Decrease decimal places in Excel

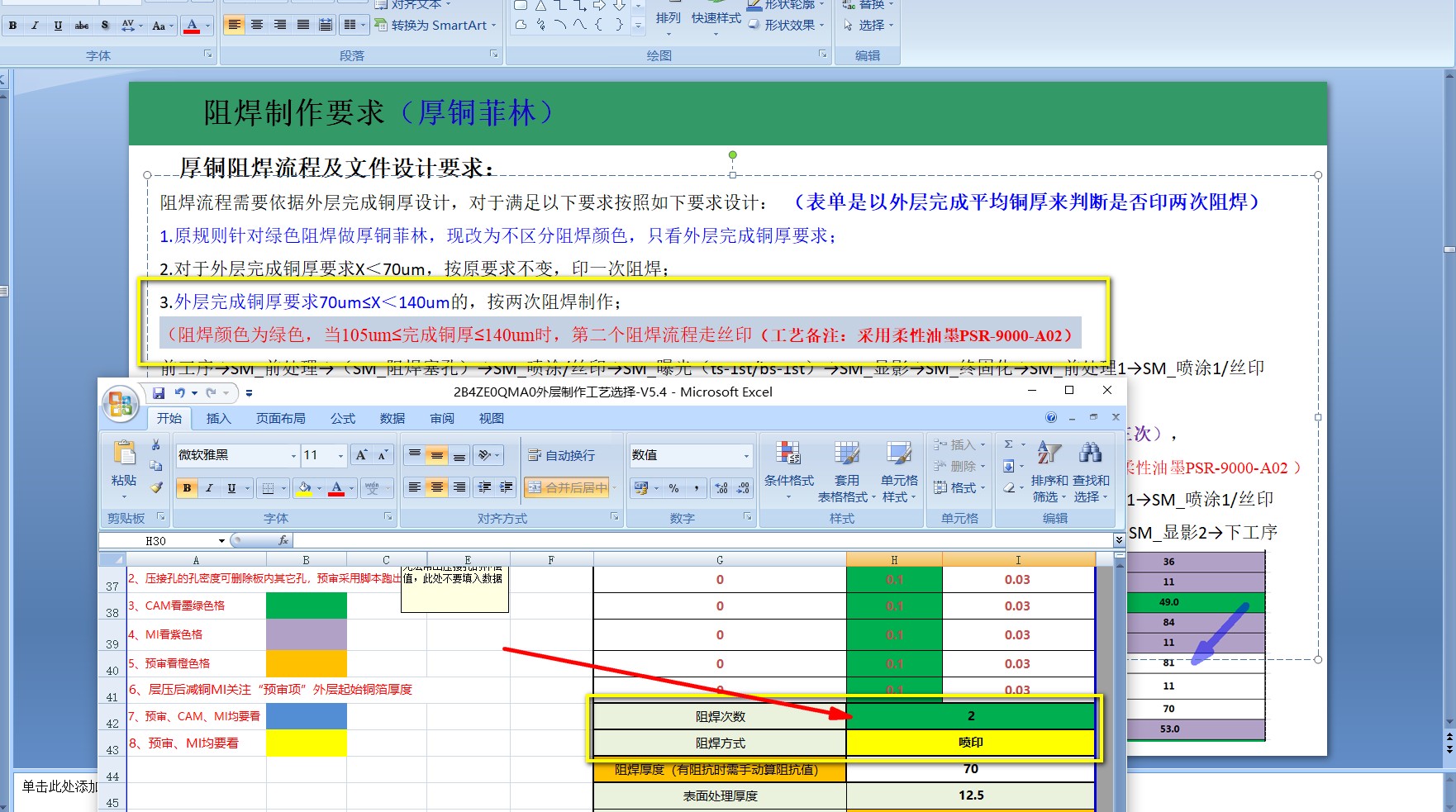pos(743,488)
